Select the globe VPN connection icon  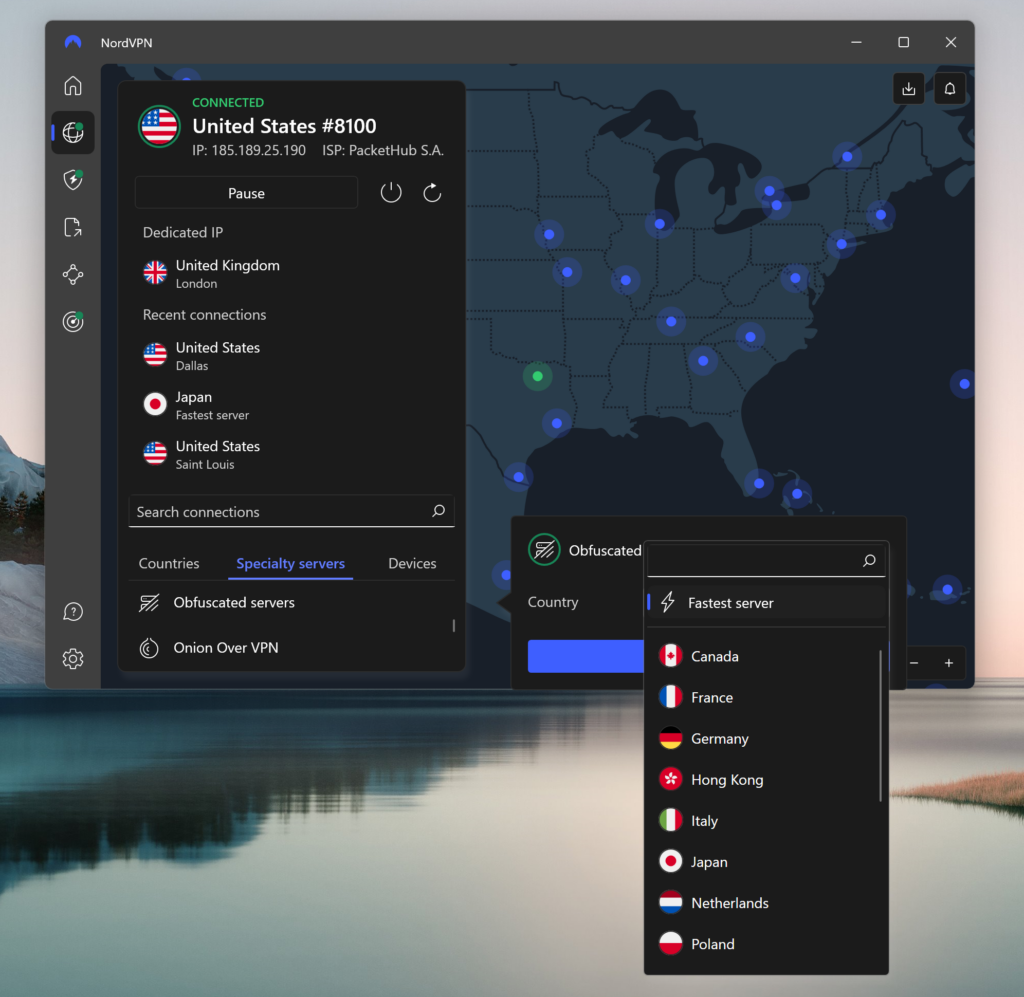72,133
